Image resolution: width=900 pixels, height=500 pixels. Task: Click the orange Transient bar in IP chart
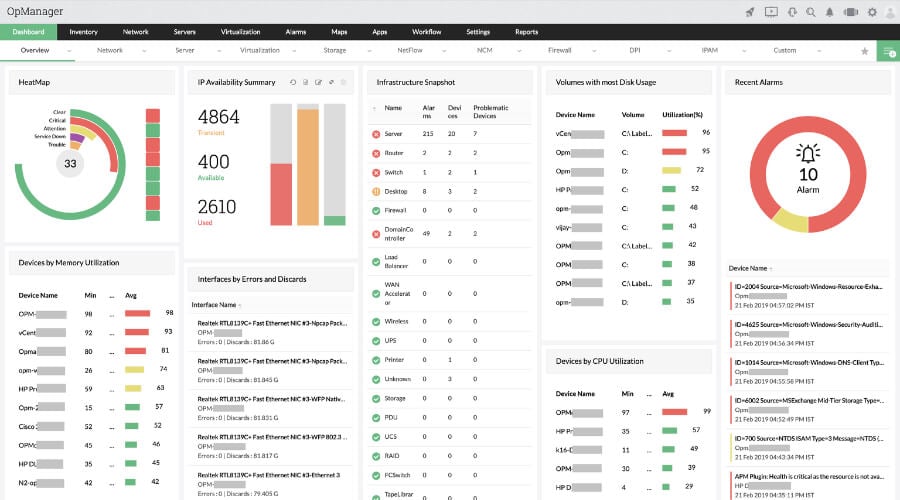(x=308, y=167)
